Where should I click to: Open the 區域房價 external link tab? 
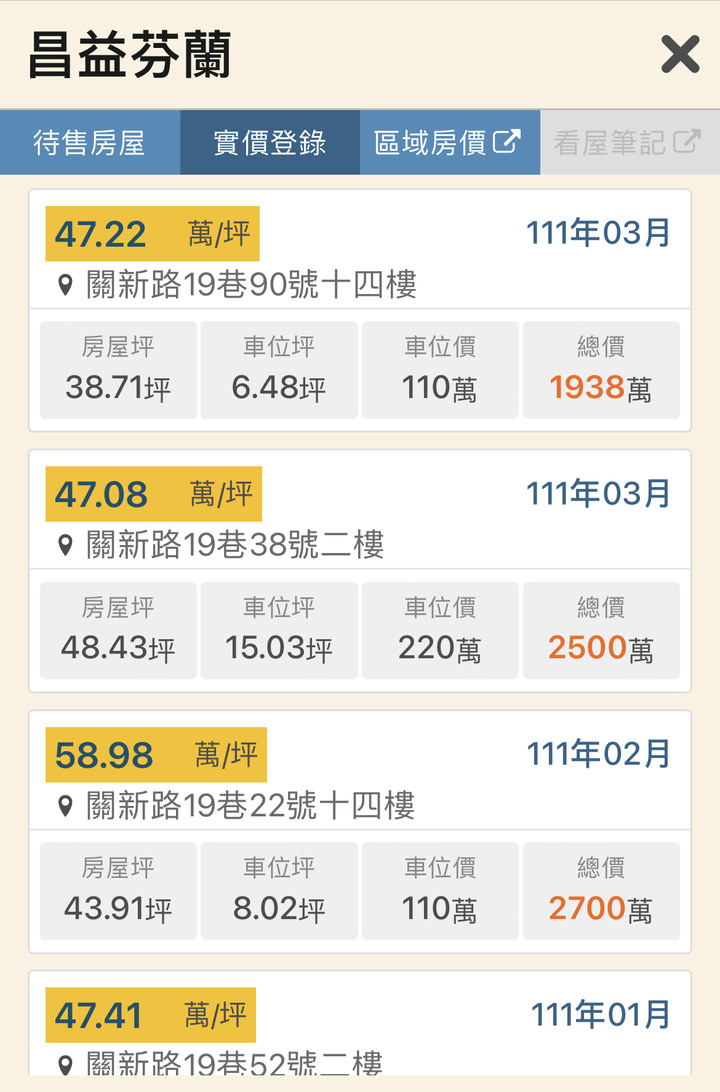coord(450,142)
